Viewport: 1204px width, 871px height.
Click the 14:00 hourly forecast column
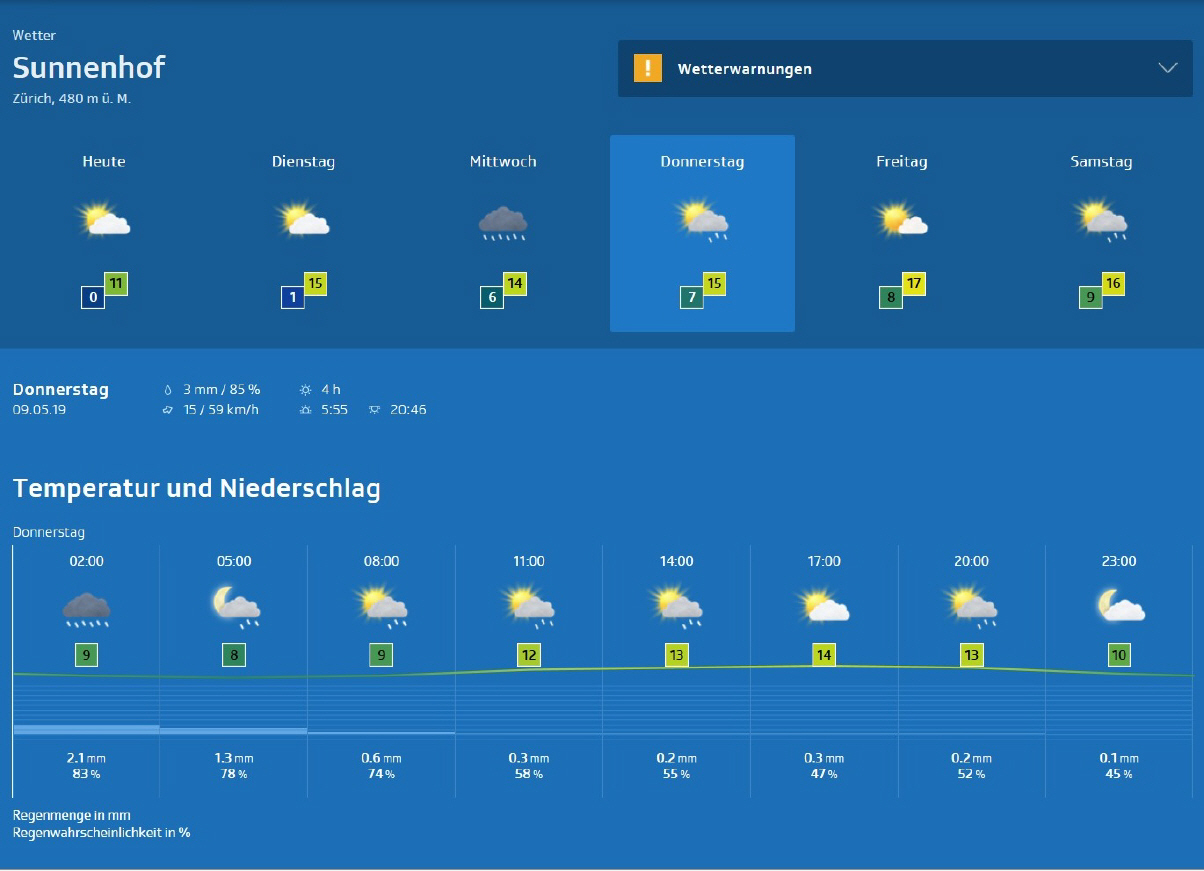[676, 670]
